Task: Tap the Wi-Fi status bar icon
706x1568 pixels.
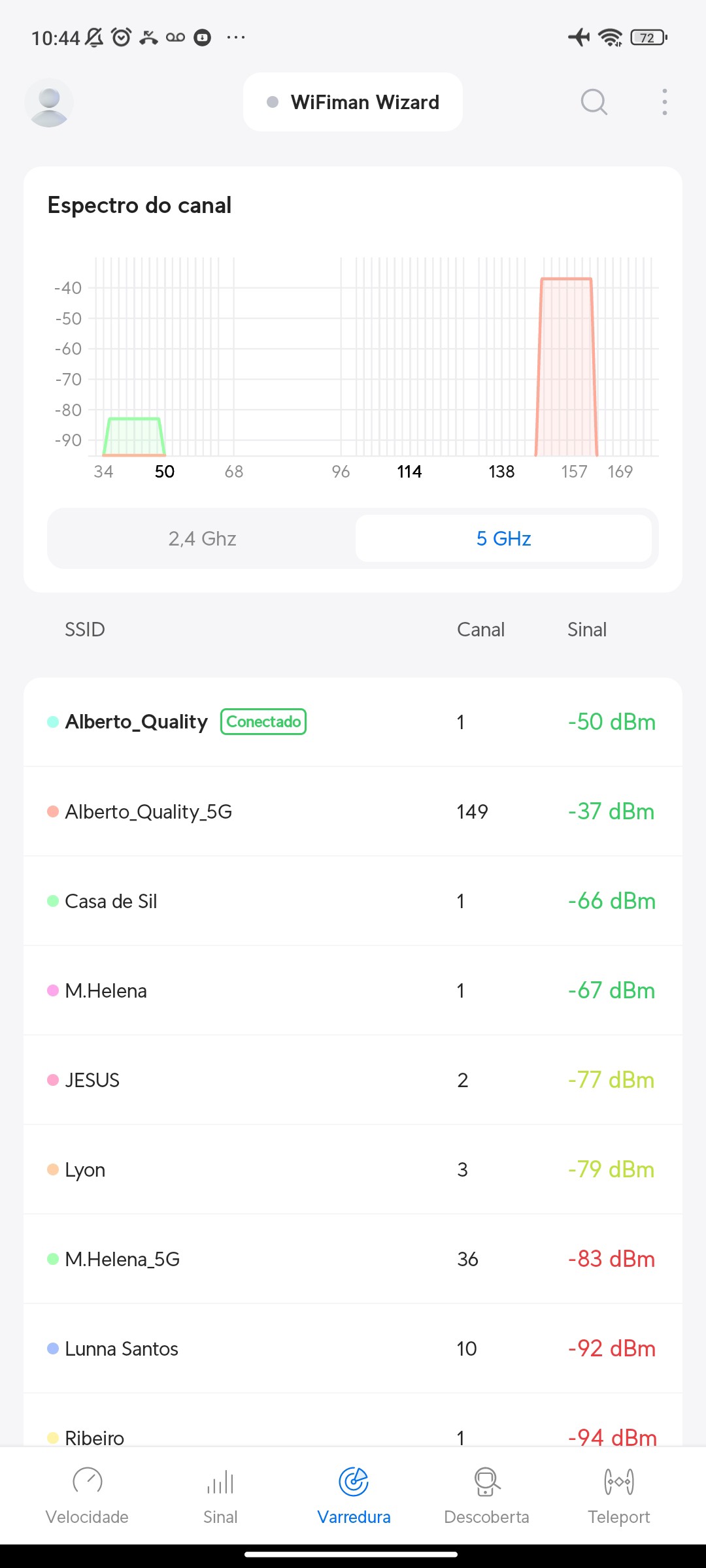Action: pos(611,37)
